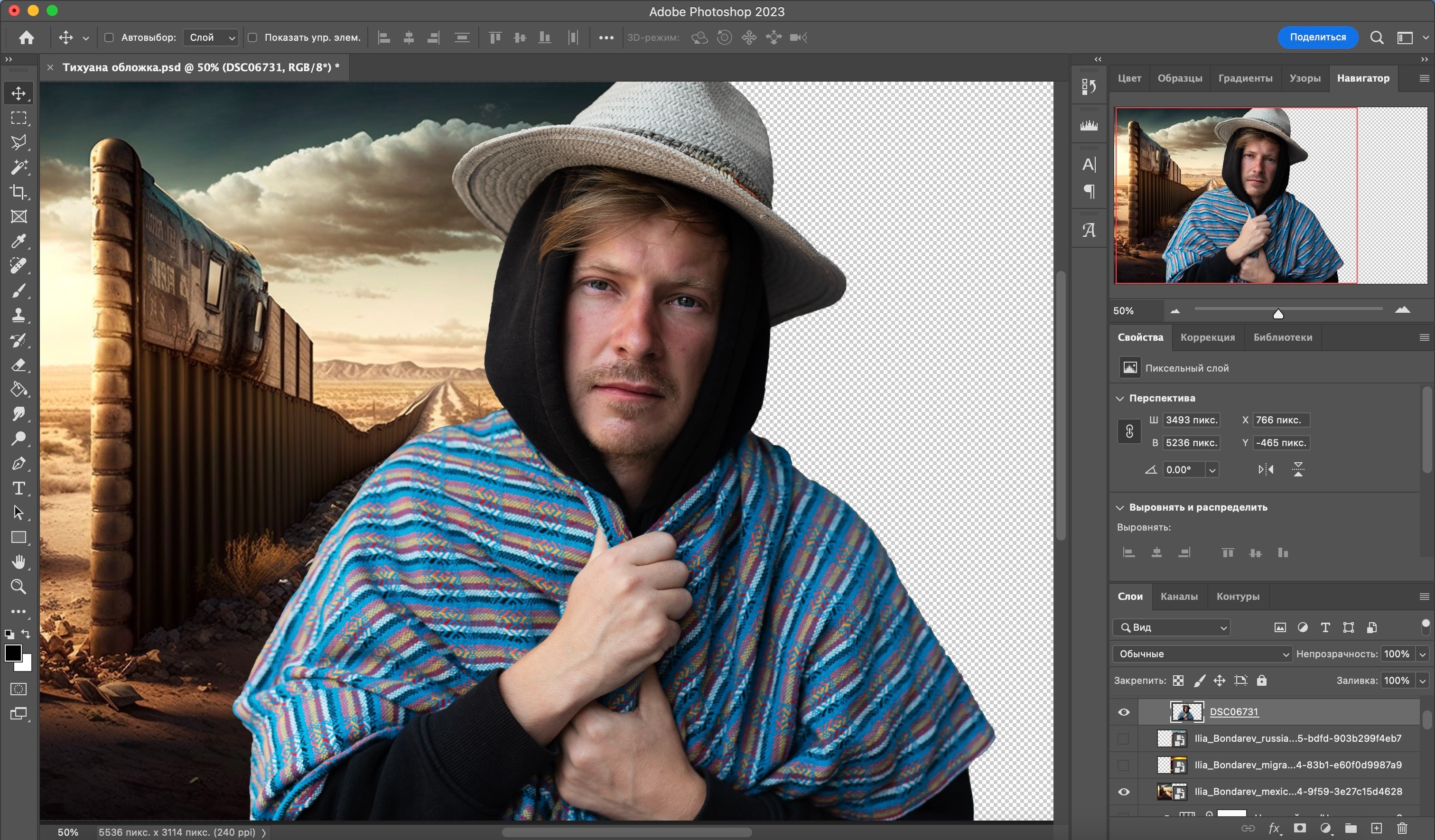Image resolution: width=1435 pixels, height=840 pixels.
Task: Switch to the Каналы tab
Action: (1179, 597)
